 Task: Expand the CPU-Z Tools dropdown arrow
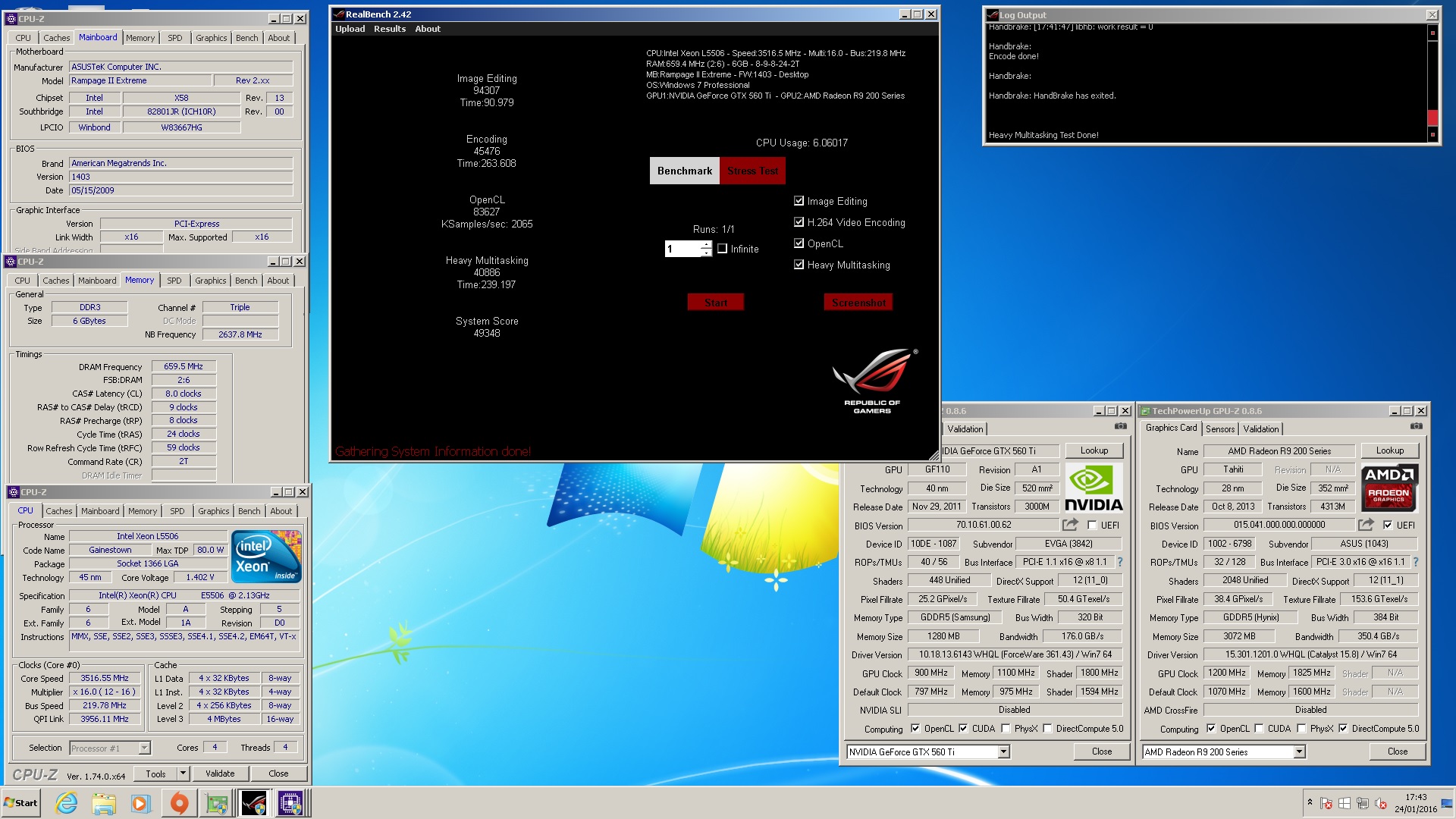tap(182, 773)
